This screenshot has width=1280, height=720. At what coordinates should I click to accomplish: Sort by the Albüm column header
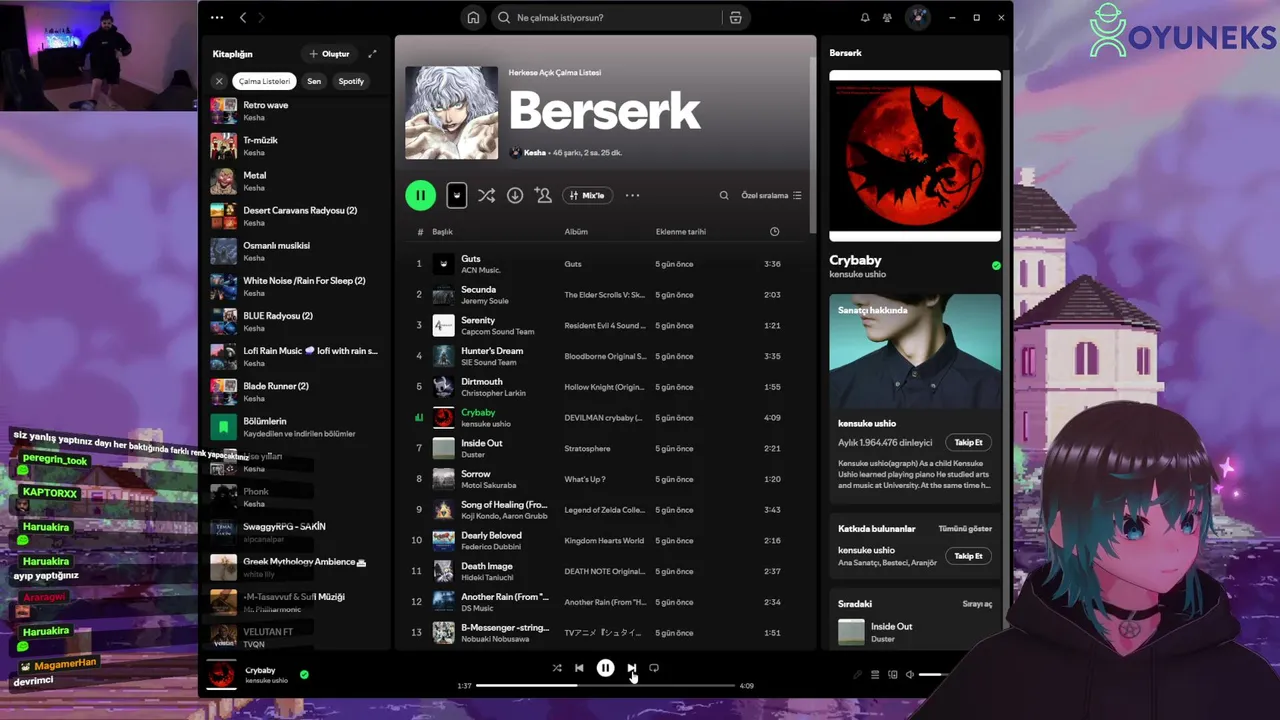[x=576, y=232]
